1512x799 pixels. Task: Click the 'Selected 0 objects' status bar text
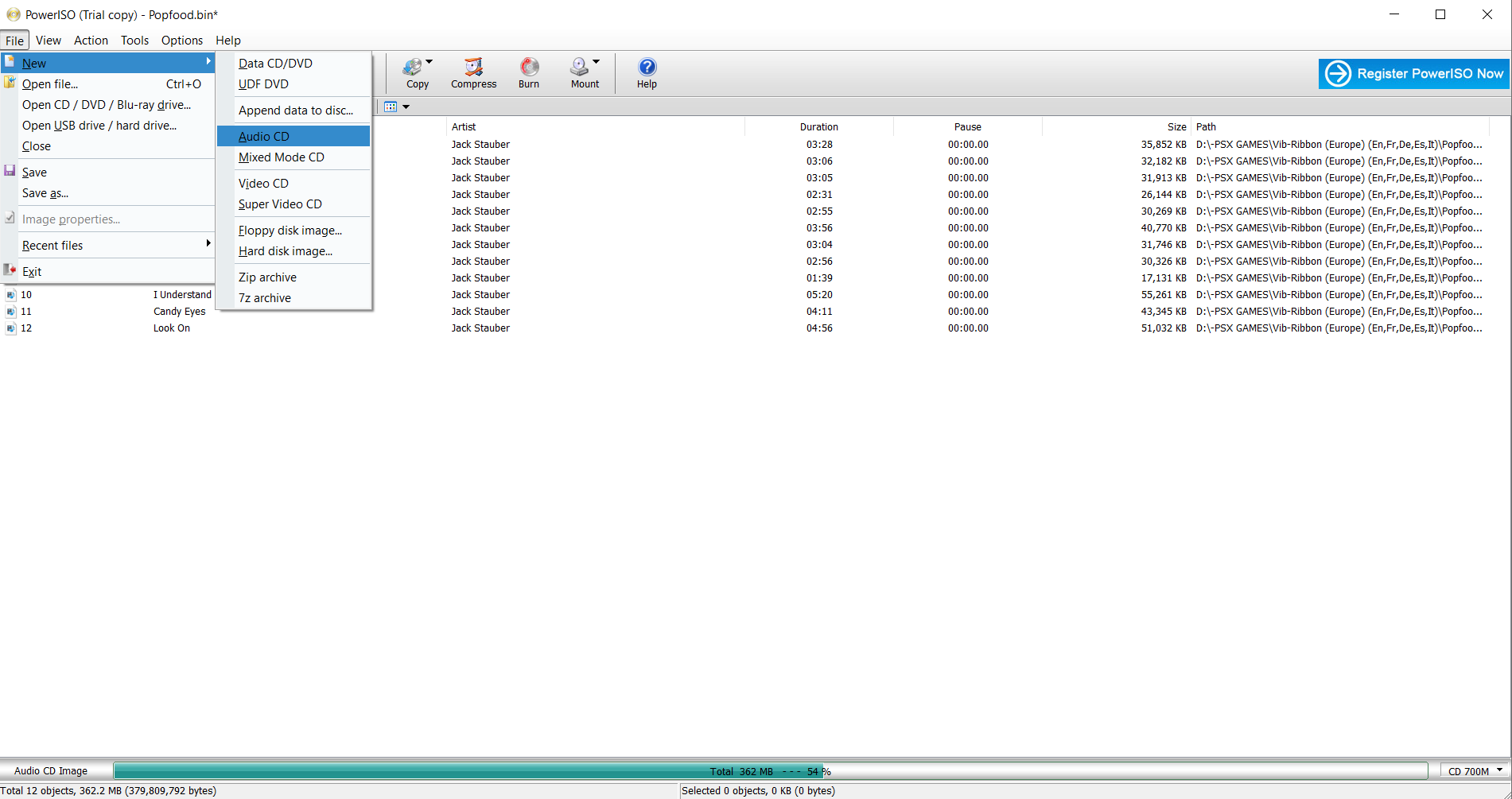pyautogui.click(x=759, y=791)
